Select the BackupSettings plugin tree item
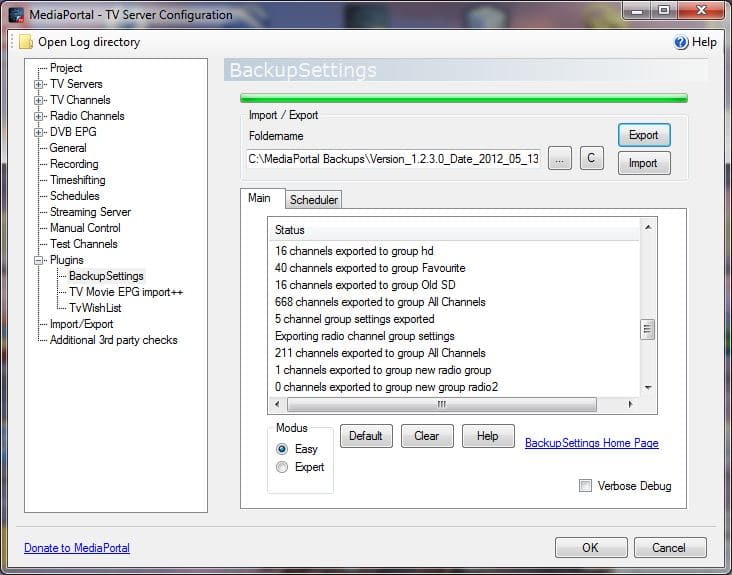This screenshot has width=732, height=575. [x=106, y=276]
